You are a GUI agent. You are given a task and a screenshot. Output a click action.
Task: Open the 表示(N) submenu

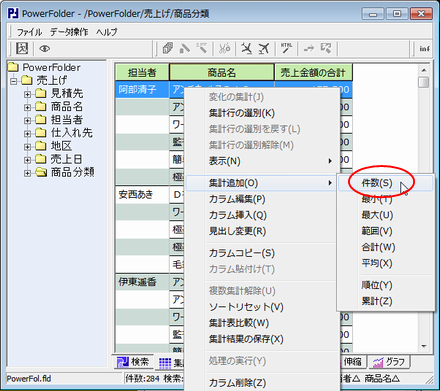[x=262, y=161]
